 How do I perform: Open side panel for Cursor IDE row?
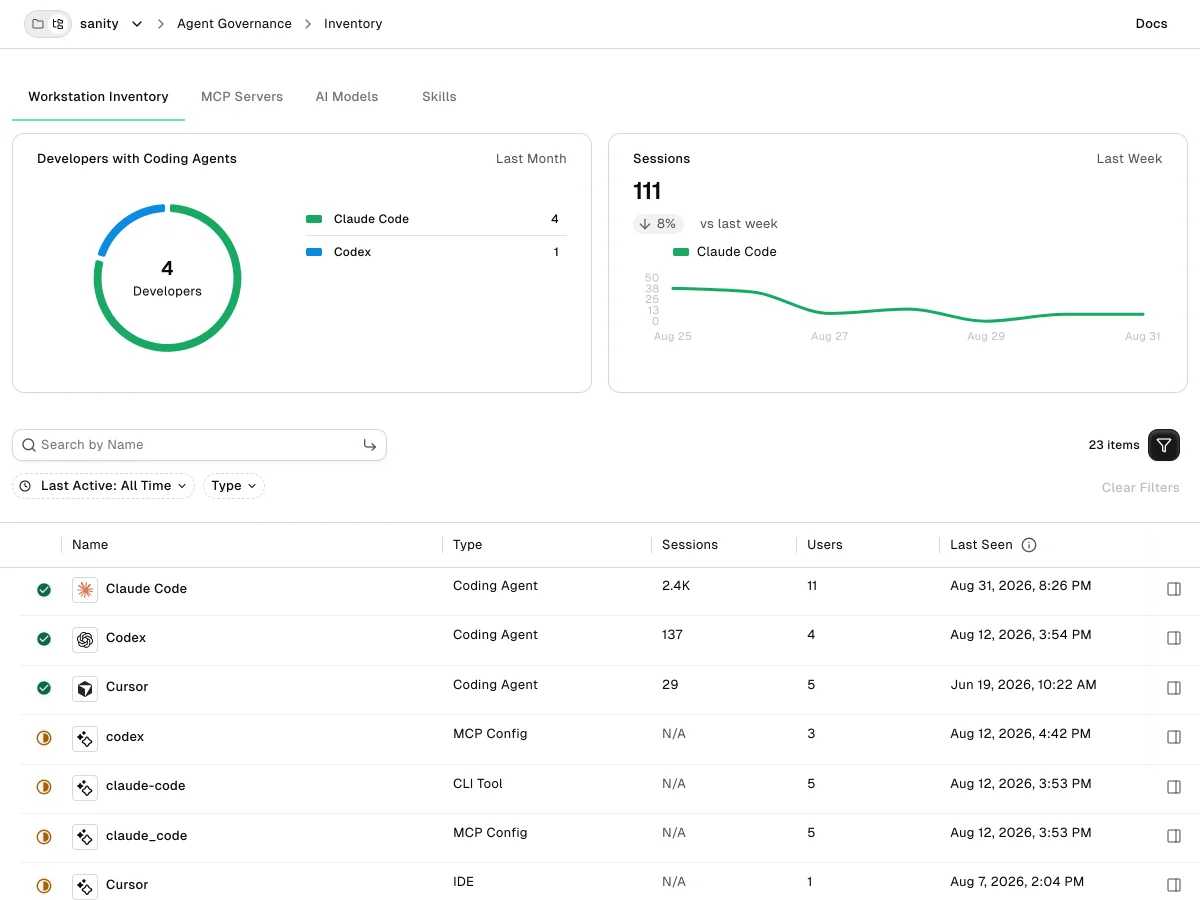click(x=1174, y=885)
